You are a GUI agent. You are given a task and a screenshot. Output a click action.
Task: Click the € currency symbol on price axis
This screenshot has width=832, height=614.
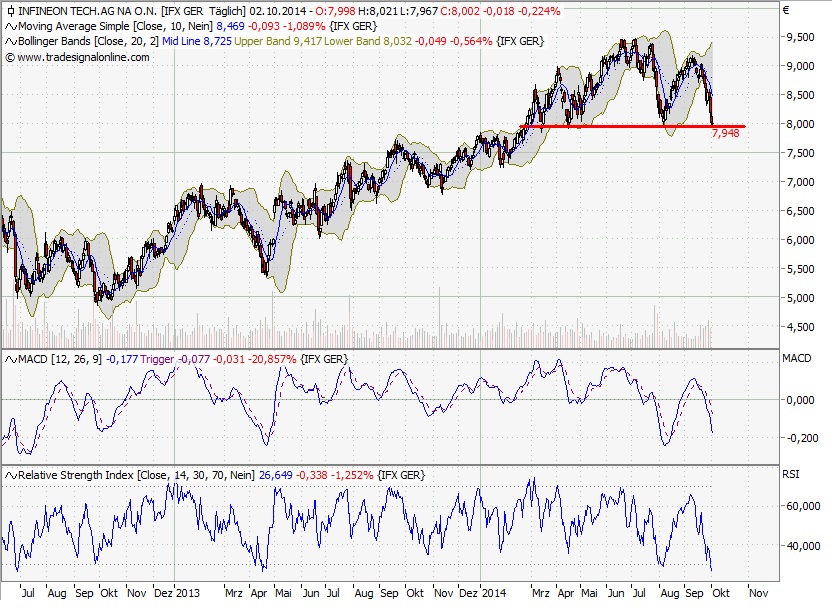pyautogui.click(x=786, y=11)
